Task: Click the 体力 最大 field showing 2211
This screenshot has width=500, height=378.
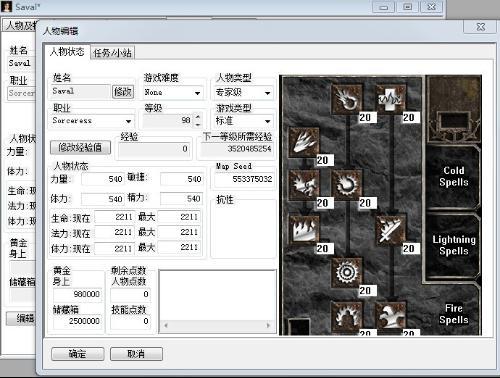Action: 179,248
